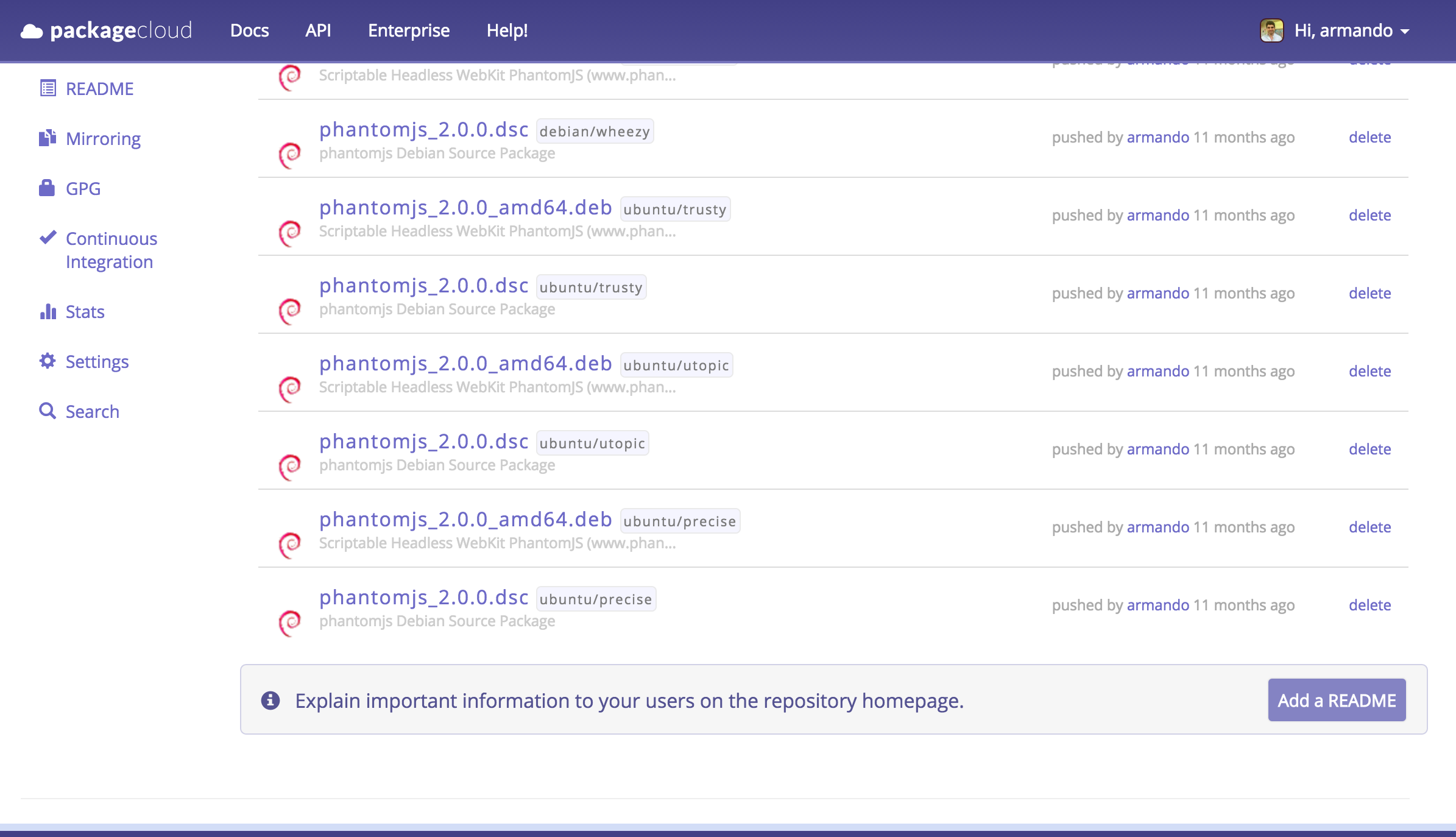Click the Add a README button
This screenshot has height=837, width=1456.
(x=1337, y=700)
